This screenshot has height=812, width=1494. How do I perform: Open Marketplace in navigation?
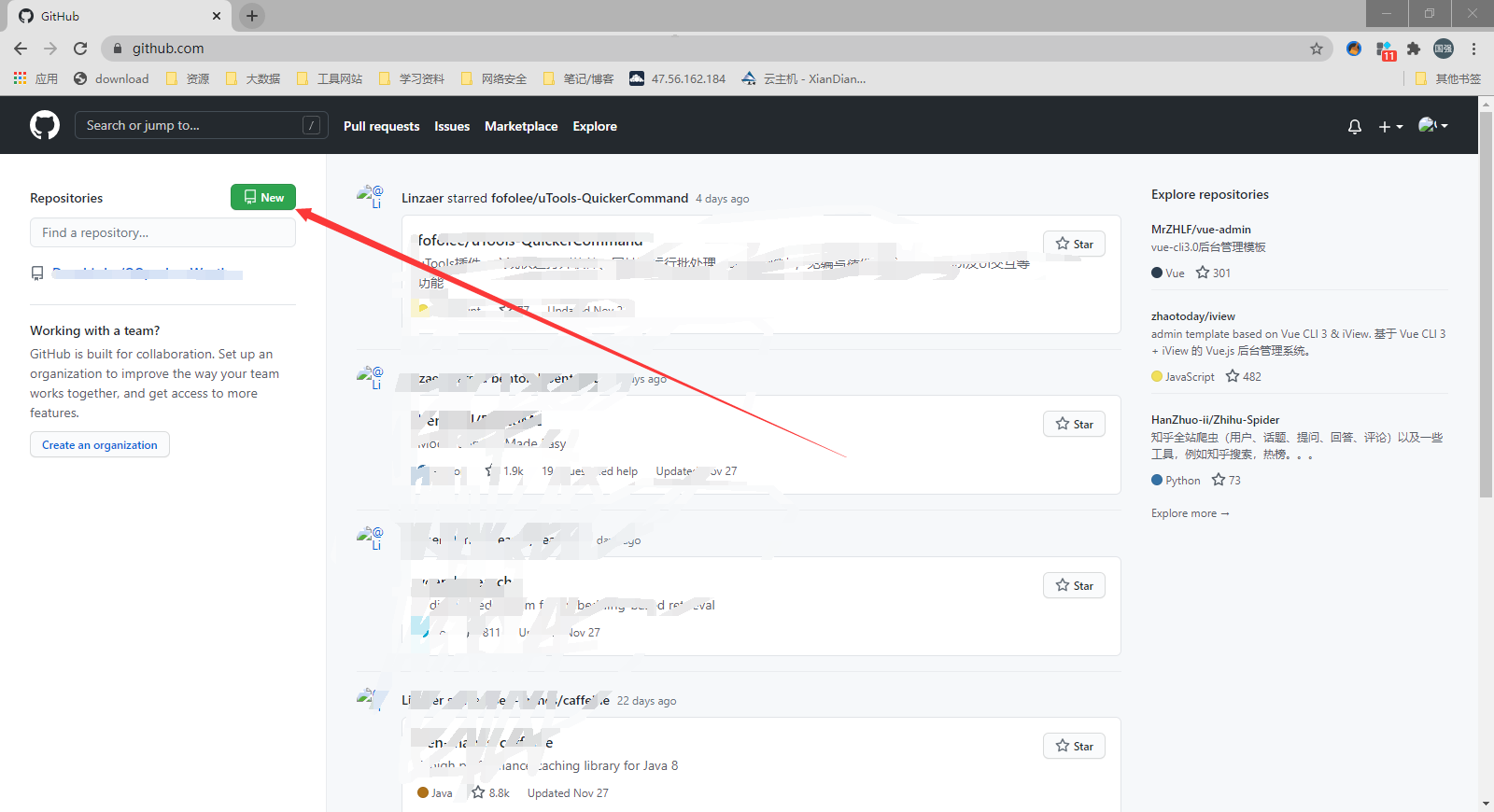pos(521,126)
